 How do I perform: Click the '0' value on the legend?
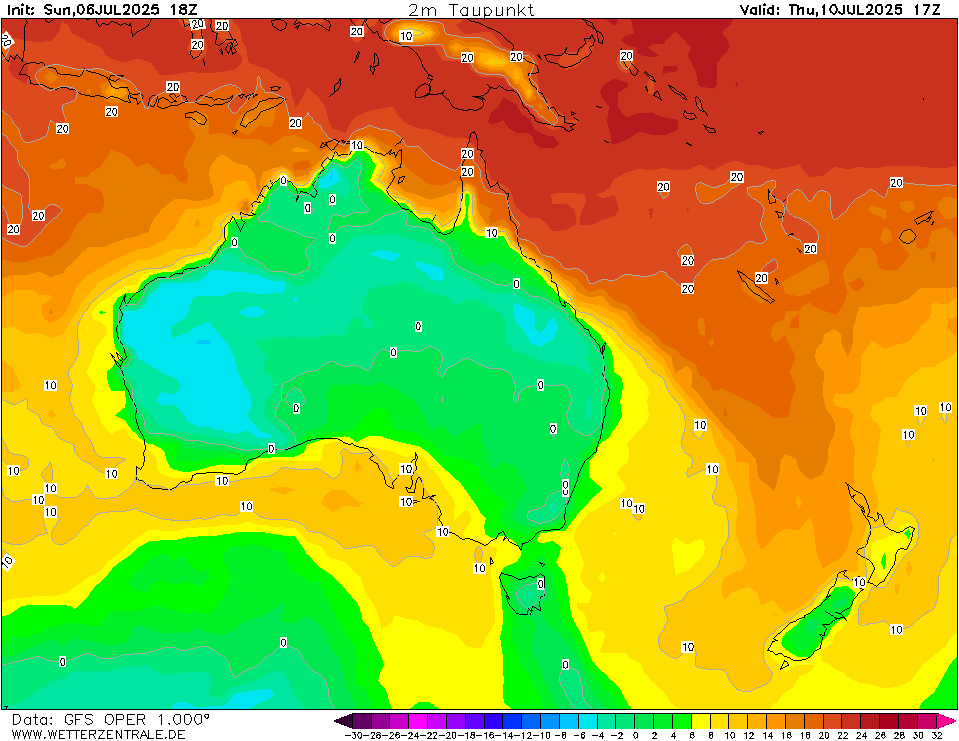635,735
